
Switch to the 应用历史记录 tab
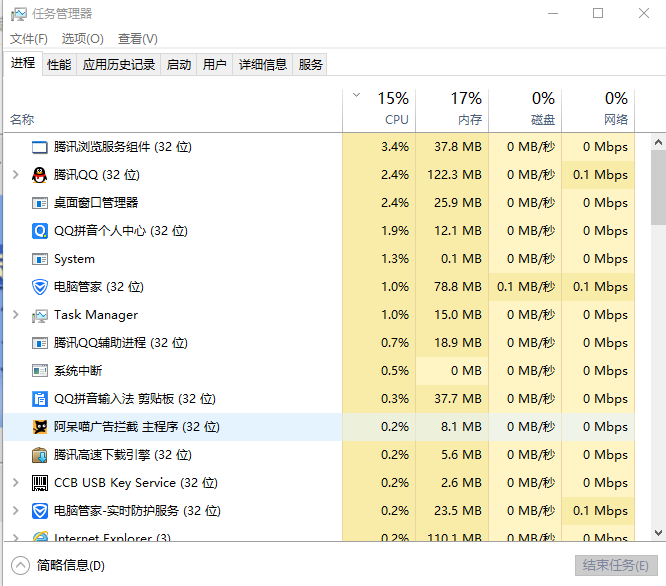point(119,65)
